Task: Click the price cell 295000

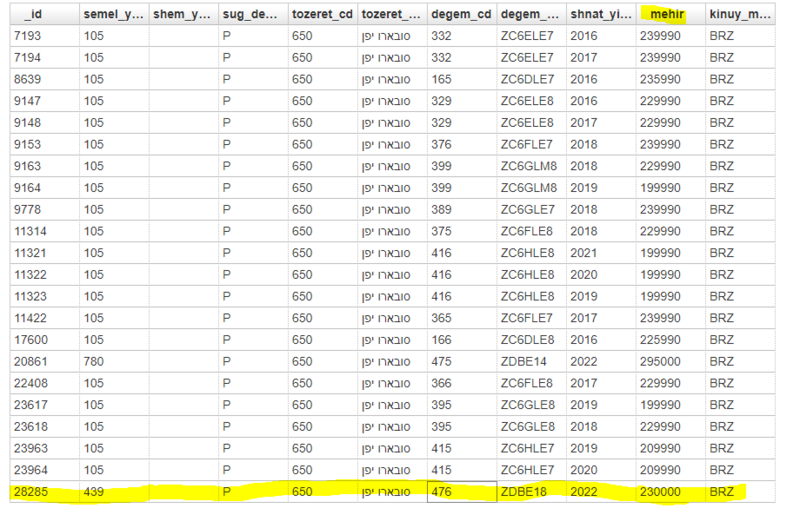Action: coord(671,361)
